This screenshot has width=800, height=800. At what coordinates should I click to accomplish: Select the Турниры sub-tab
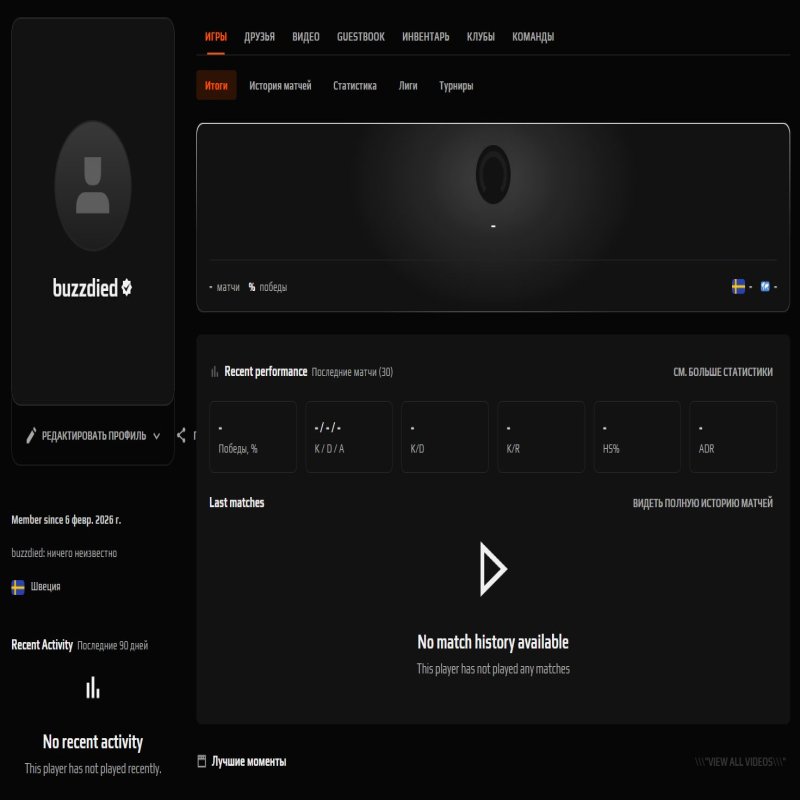click(x=456, y=86)
